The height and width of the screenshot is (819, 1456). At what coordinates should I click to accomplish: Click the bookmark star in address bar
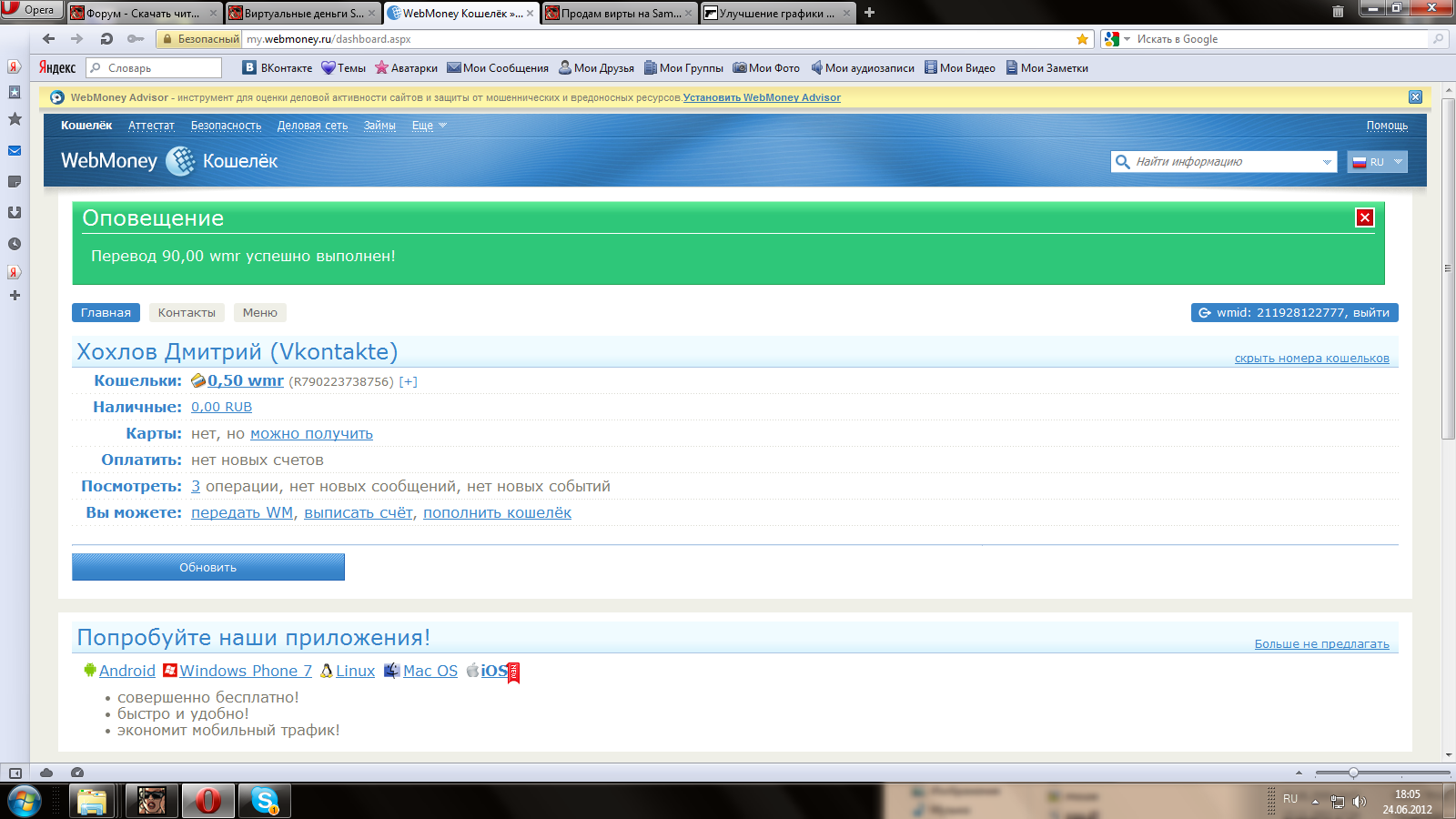pyautogui.click(x=1082, y=39)
